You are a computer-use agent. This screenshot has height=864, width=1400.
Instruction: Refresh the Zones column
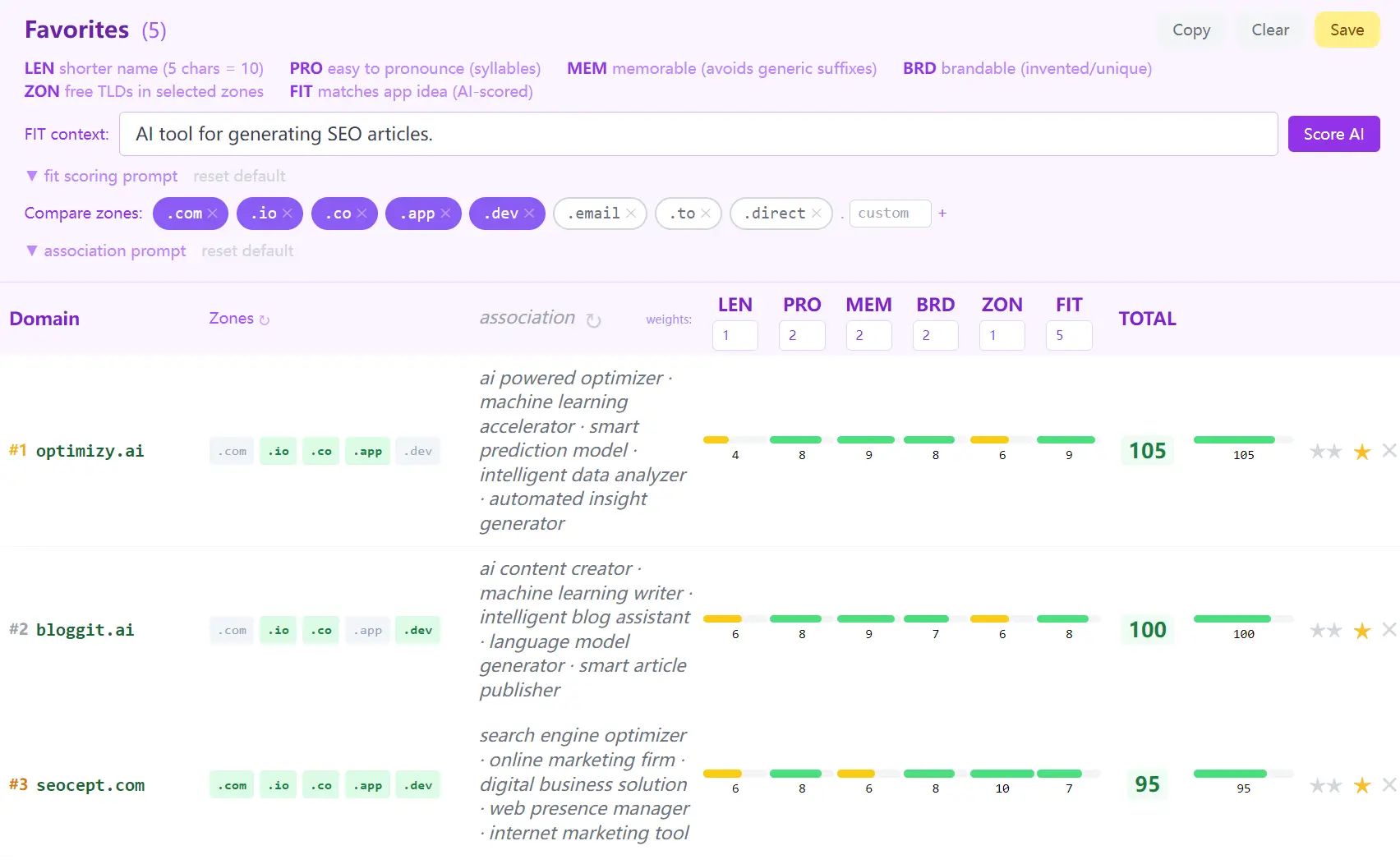tap(265, 319)
